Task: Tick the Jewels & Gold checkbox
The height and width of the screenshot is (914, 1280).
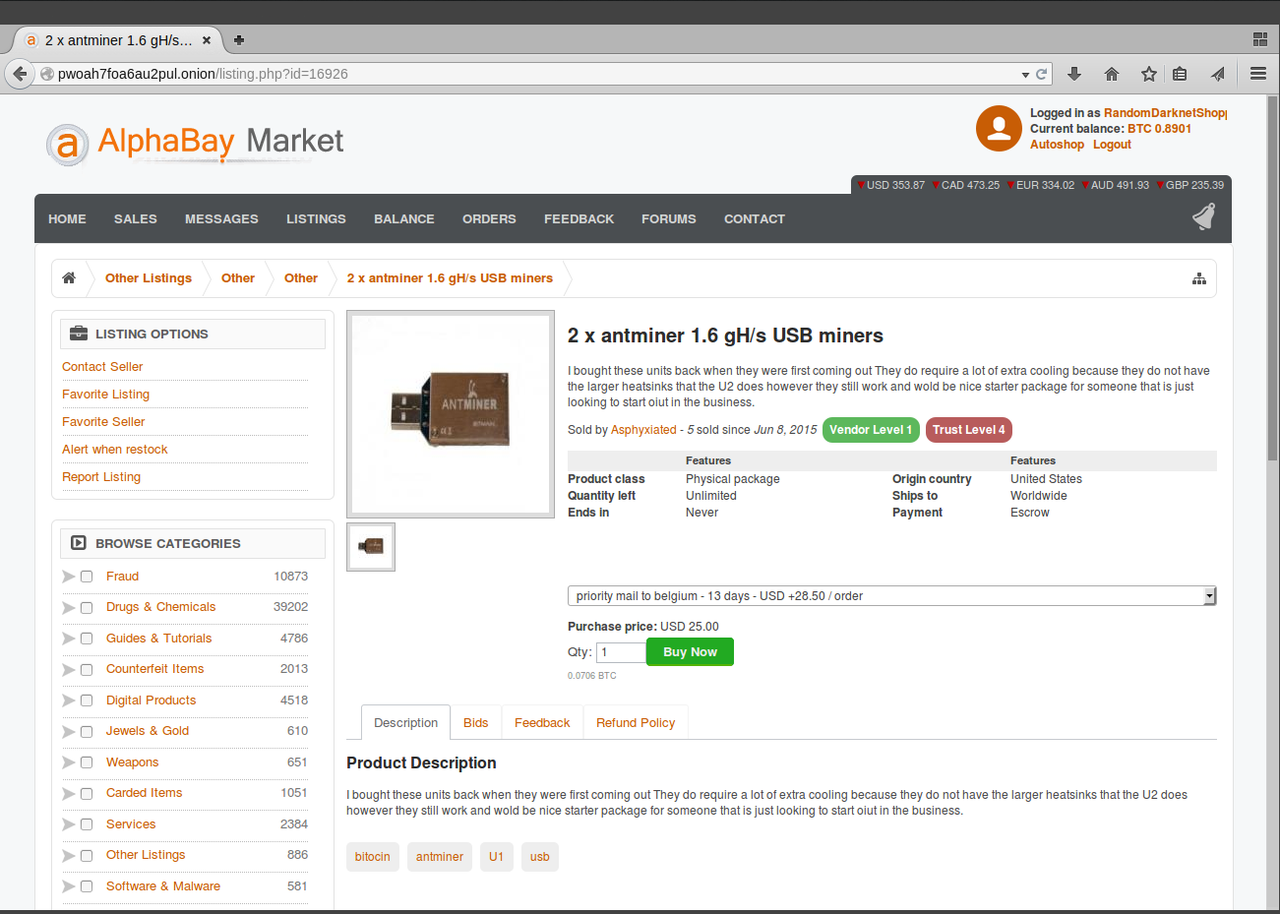Action: pos(86,732)
